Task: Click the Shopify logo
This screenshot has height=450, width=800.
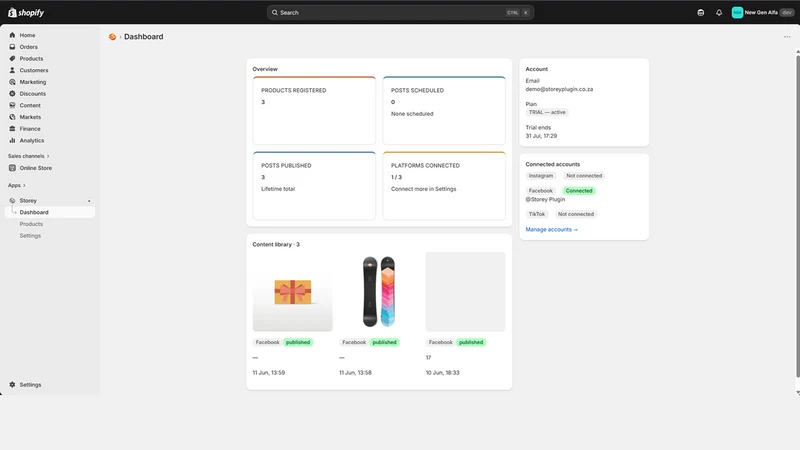Action: point(26,12)
